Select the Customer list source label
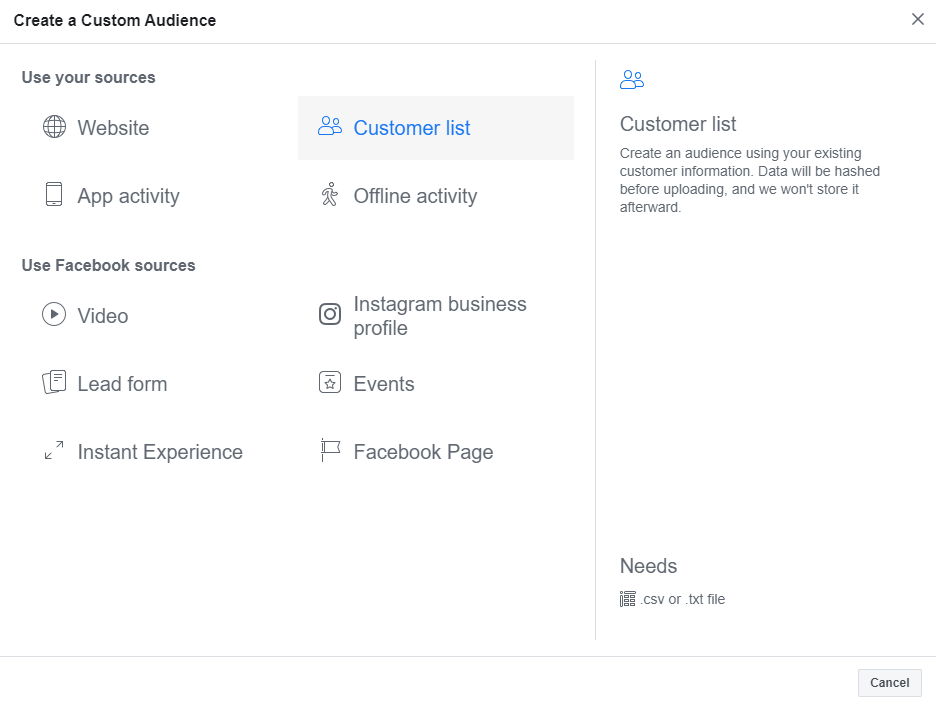 click(x=412, y=128)
